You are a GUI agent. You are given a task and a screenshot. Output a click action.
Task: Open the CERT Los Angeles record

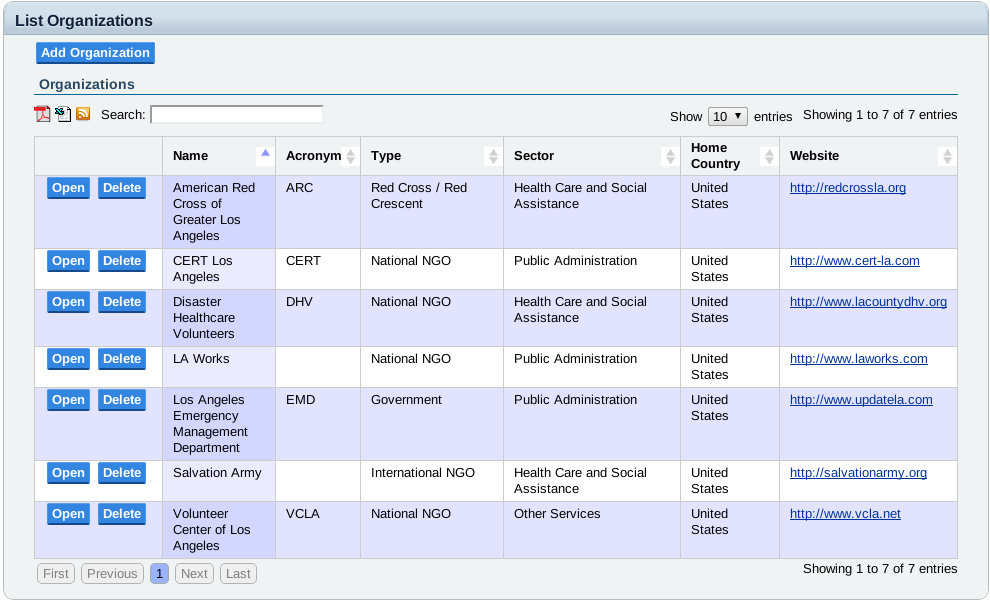point(68,261)
